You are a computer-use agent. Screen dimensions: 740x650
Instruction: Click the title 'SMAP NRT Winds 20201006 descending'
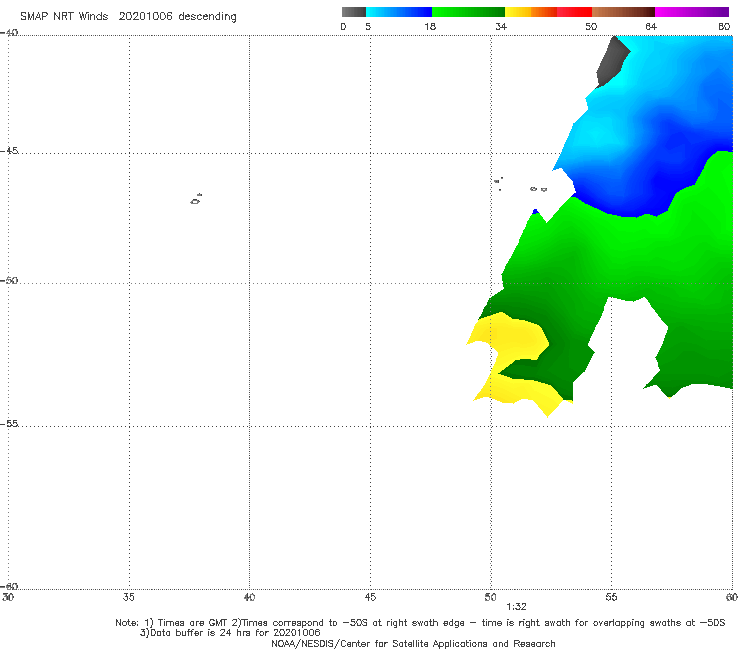coord(128,17)
